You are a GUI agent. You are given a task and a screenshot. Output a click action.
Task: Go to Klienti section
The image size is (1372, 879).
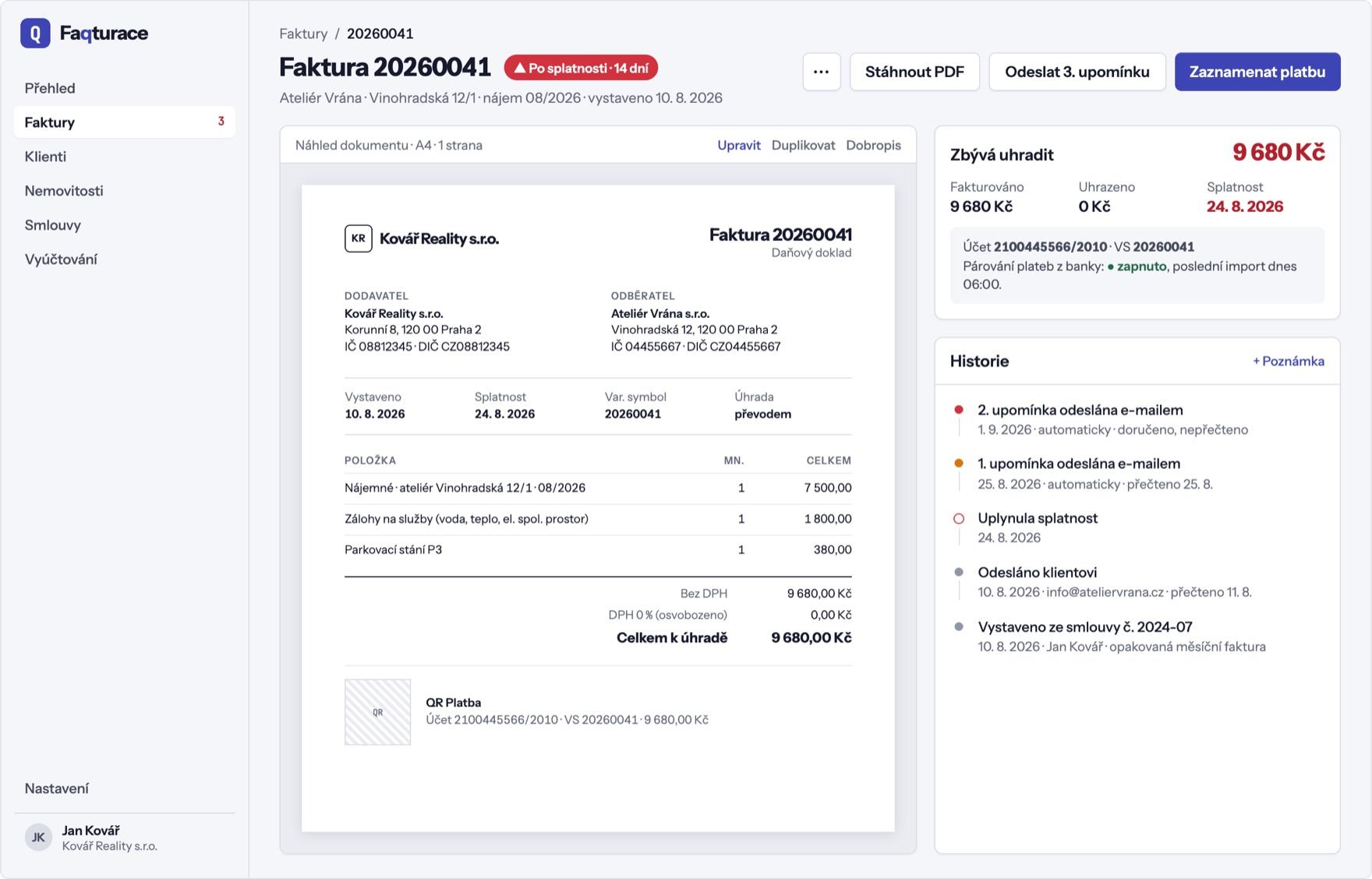pyautogui.click(x=125, y=157)
